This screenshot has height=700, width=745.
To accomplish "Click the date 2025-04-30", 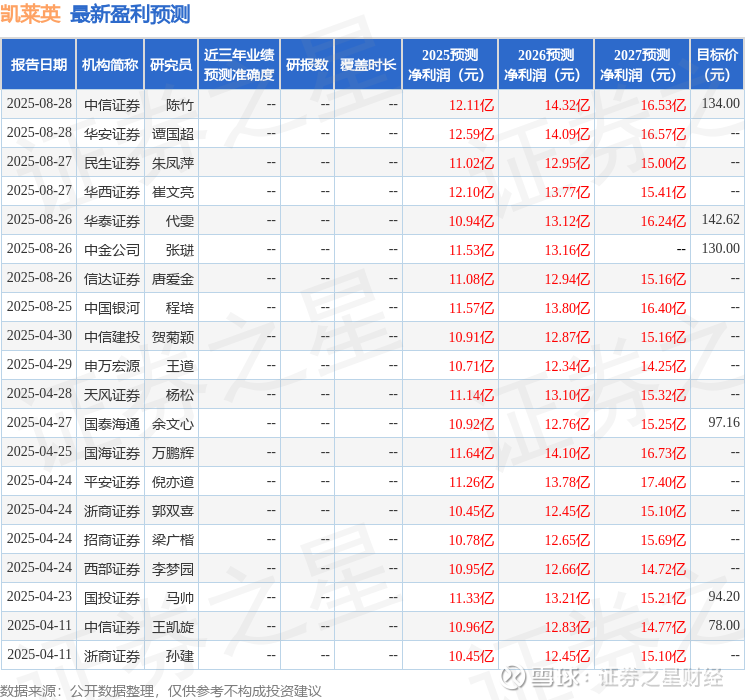I will (39, 335).
